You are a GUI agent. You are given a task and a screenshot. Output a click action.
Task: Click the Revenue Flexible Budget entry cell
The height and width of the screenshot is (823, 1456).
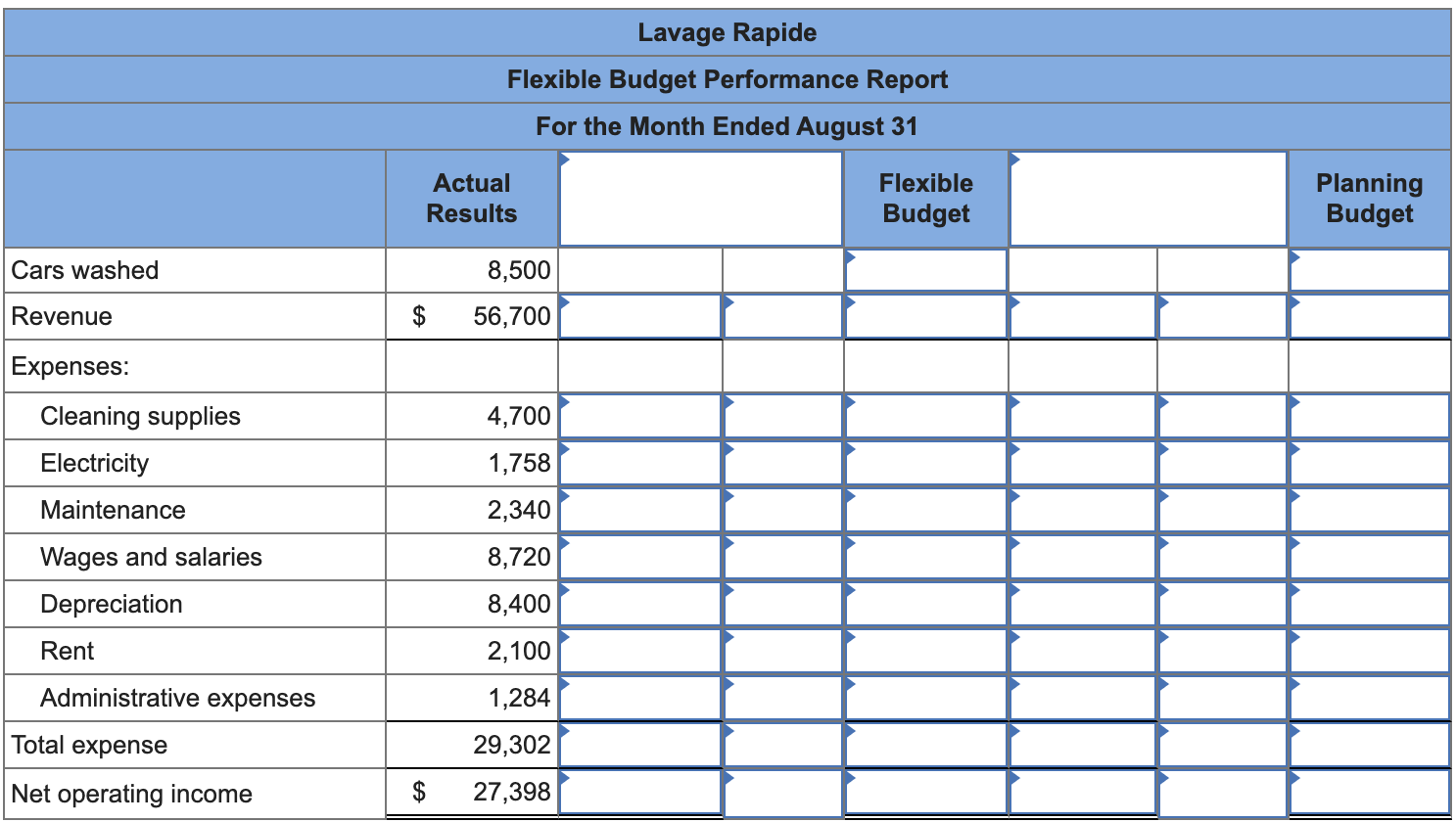[x=925, y=316]
